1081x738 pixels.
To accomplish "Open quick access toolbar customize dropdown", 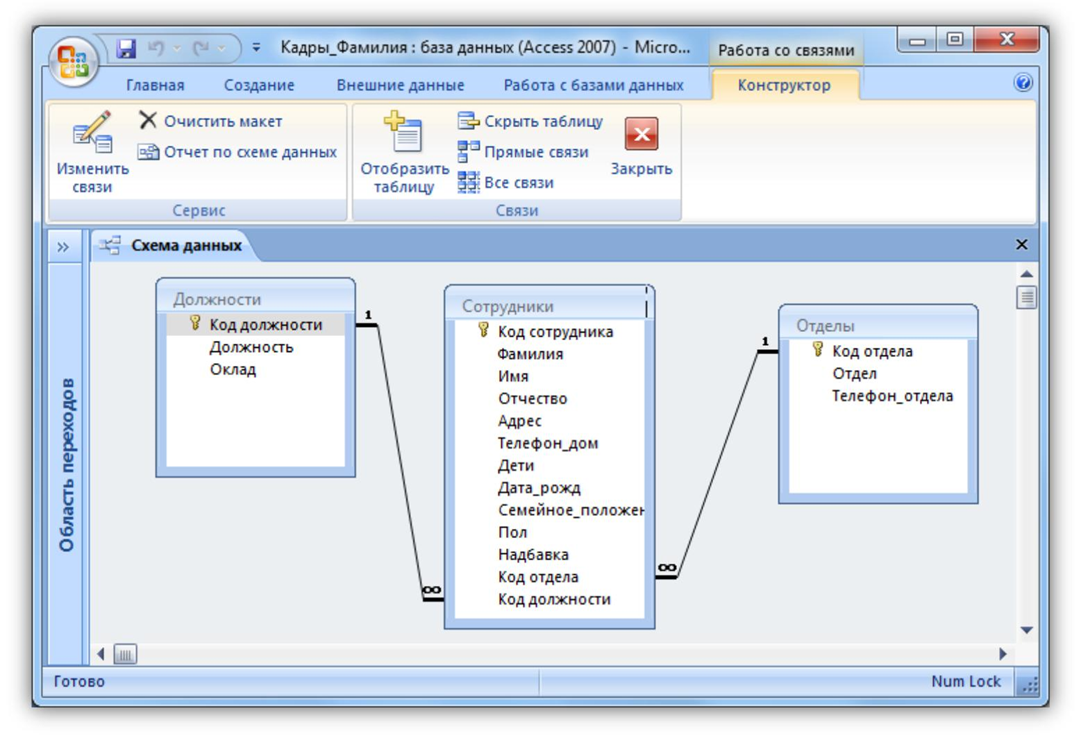I will coord(256,48).
